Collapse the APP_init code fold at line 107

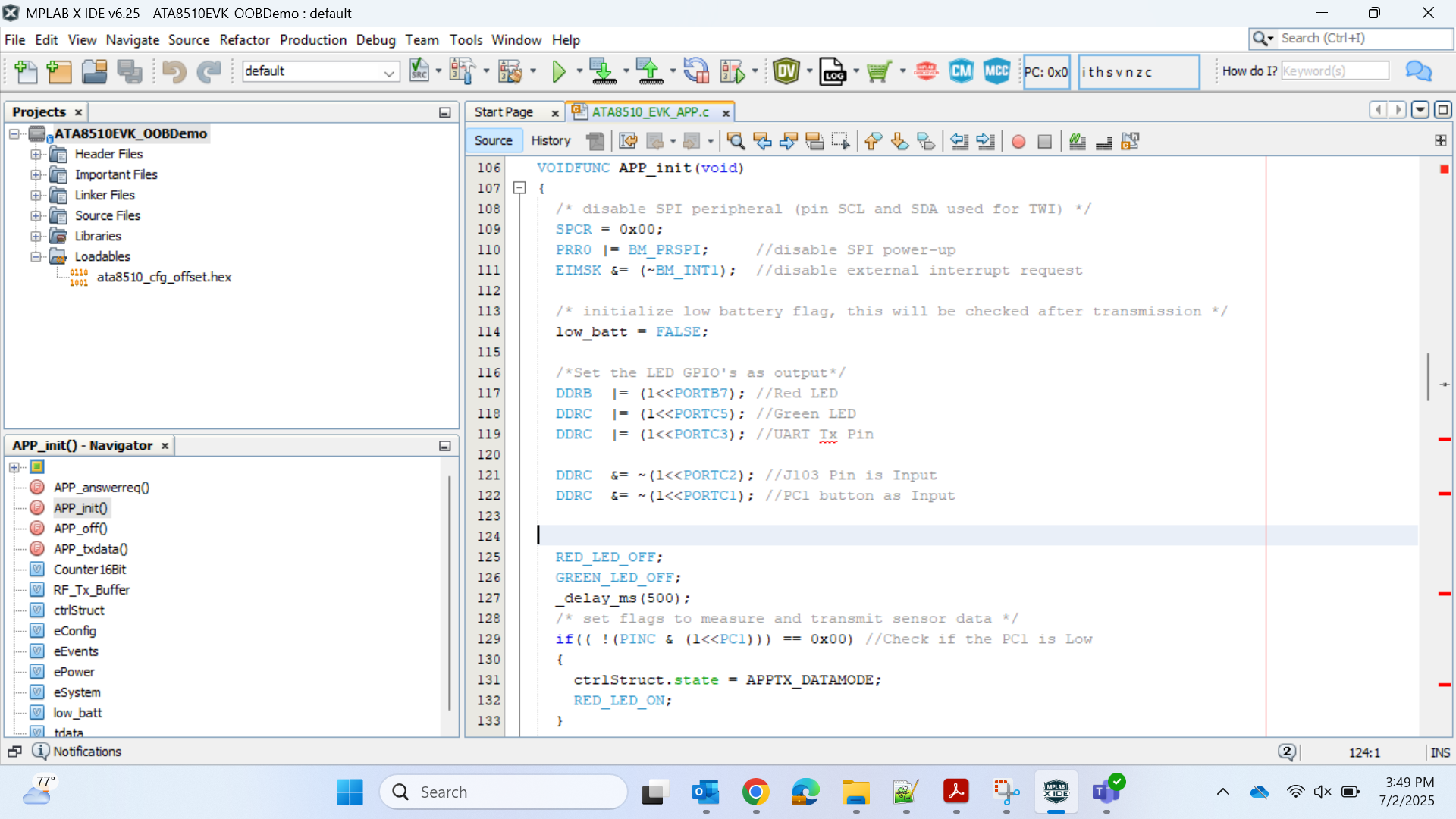coord(519,188)
